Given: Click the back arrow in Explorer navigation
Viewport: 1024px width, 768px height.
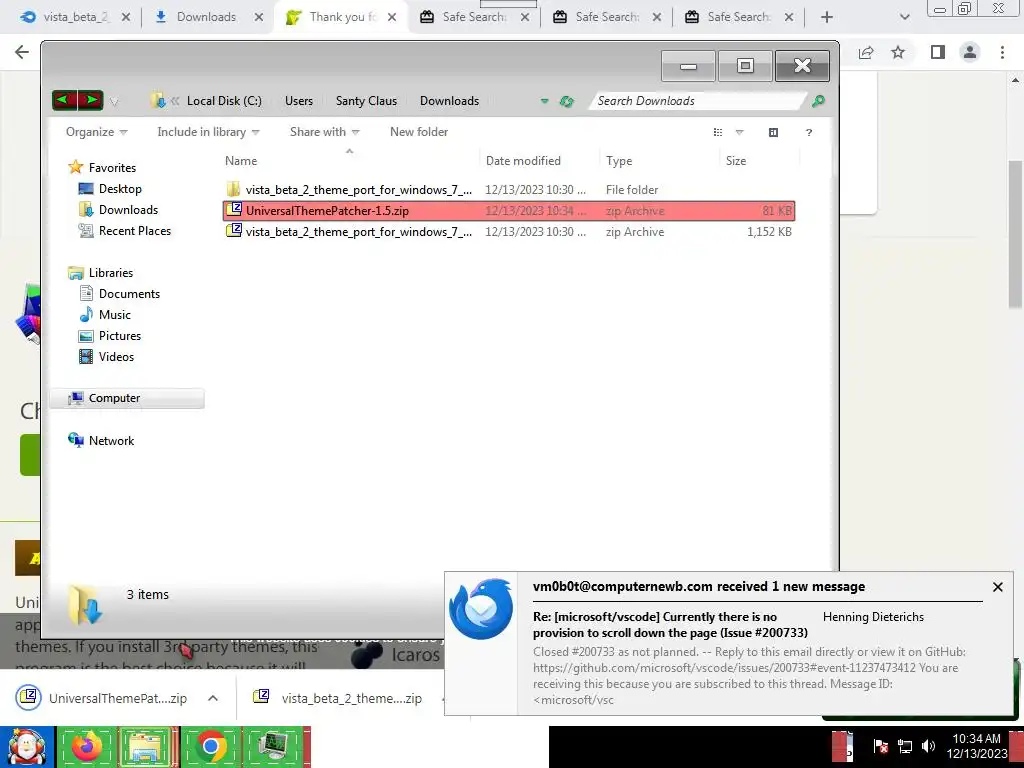Looking at the screenshot, I should (x=65, y=100).
